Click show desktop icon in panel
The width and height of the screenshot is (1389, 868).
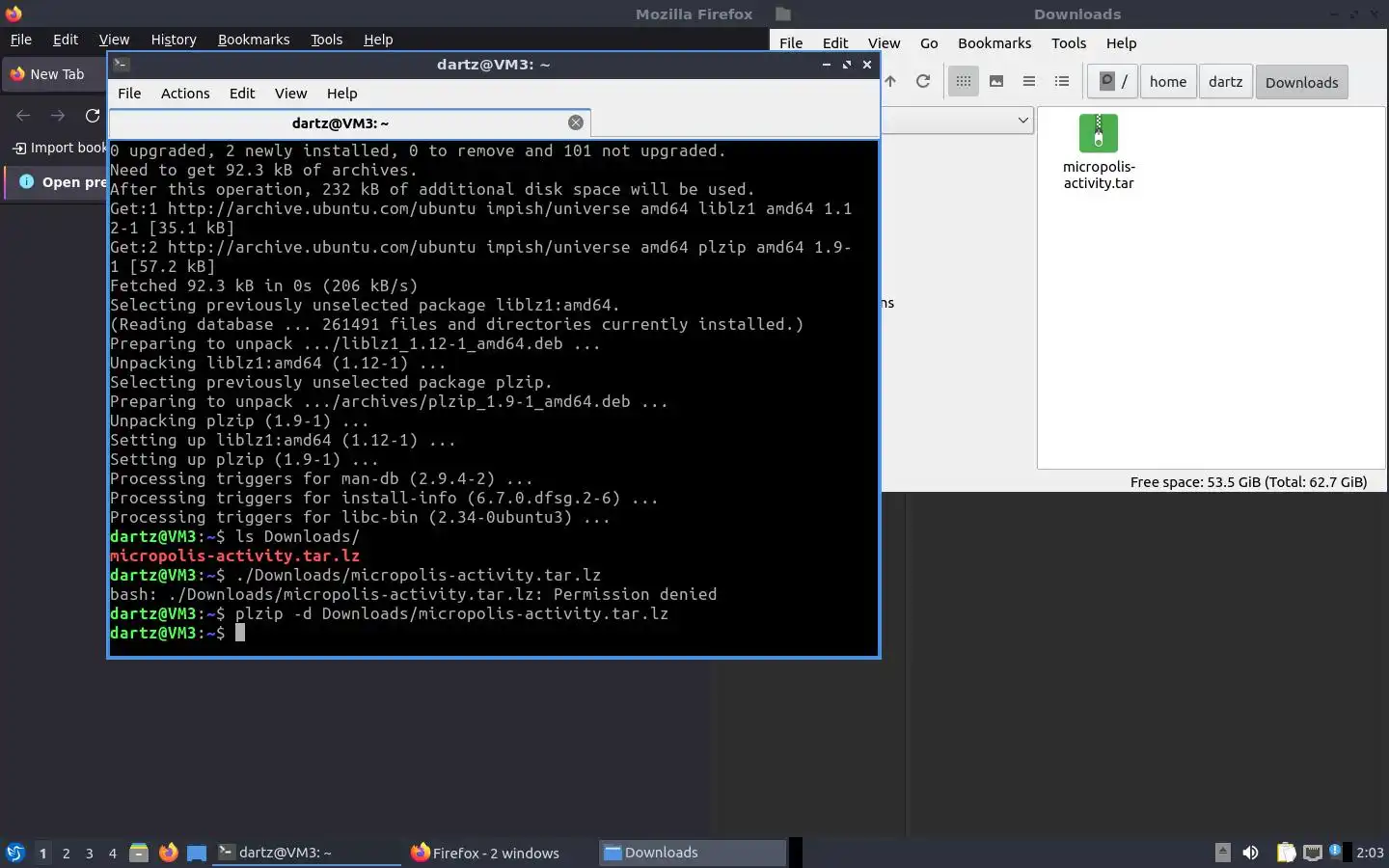pyautogui.click(x=197, y=853)
